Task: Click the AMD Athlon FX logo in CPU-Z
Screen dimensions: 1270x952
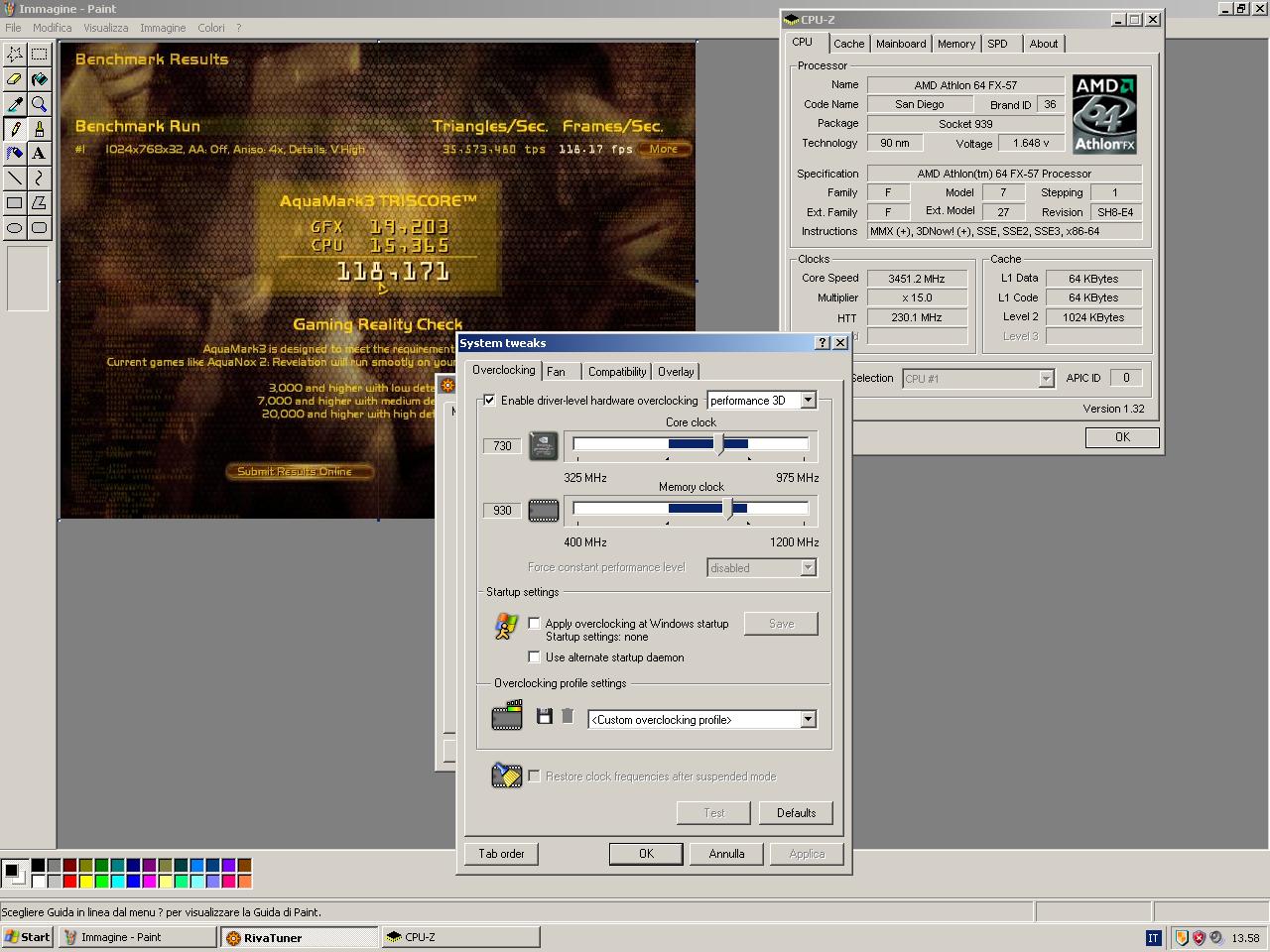Action: [x=1104, y=114]
